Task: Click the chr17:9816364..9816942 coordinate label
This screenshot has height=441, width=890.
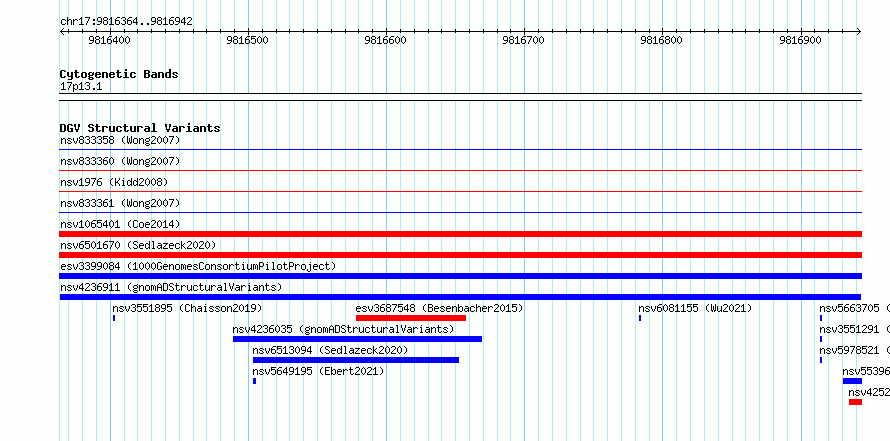Action: (126, 22)
